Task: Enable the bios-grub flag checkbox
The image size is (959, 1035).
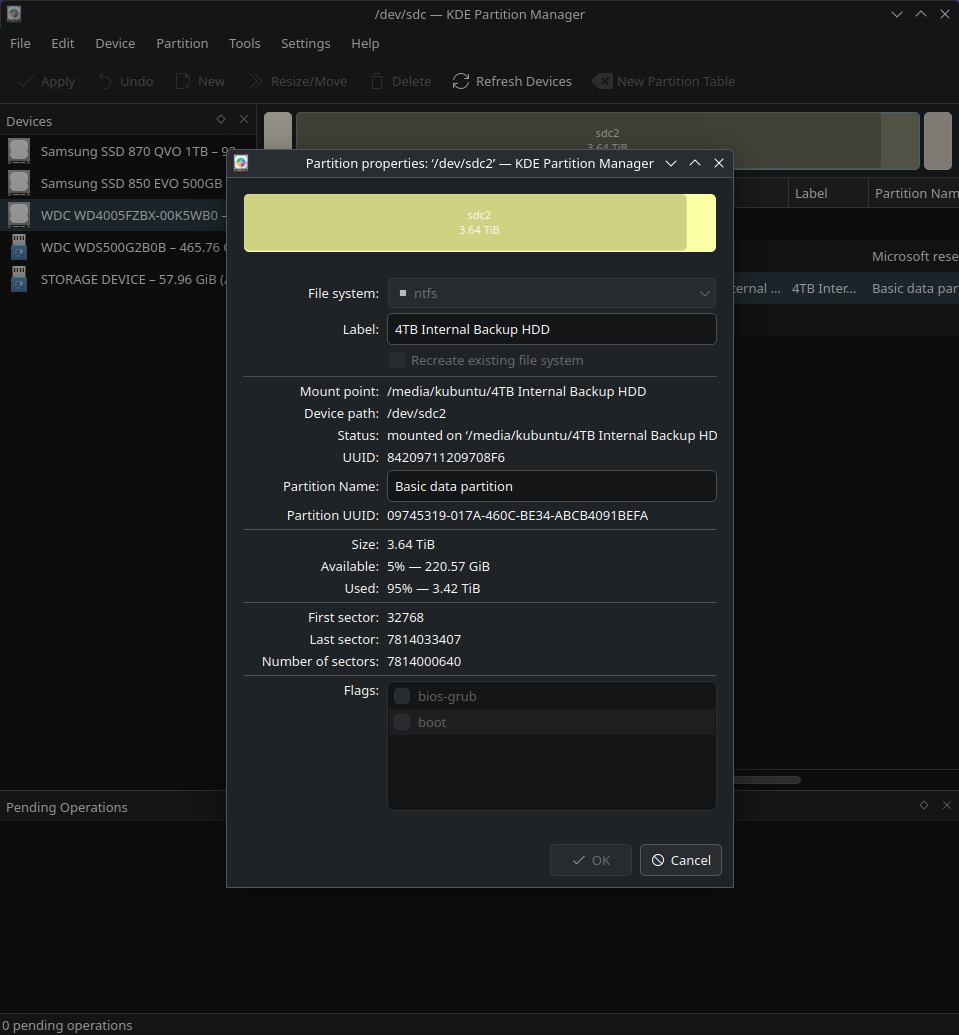Action: coord(402,696)
